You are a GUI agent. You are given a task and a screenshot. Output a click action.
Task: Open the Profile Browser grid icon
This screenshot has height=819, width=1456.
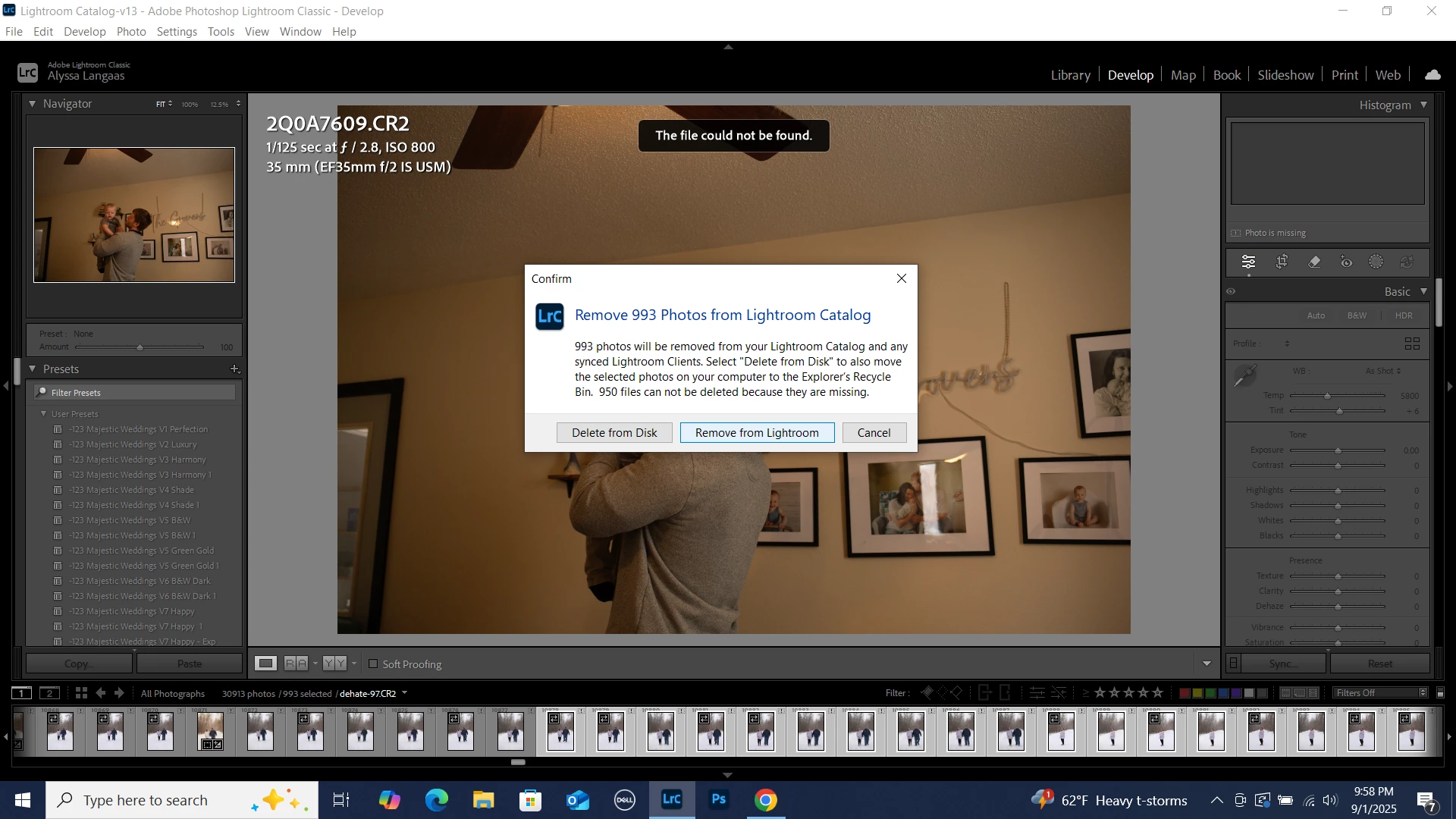[1412, 344]
